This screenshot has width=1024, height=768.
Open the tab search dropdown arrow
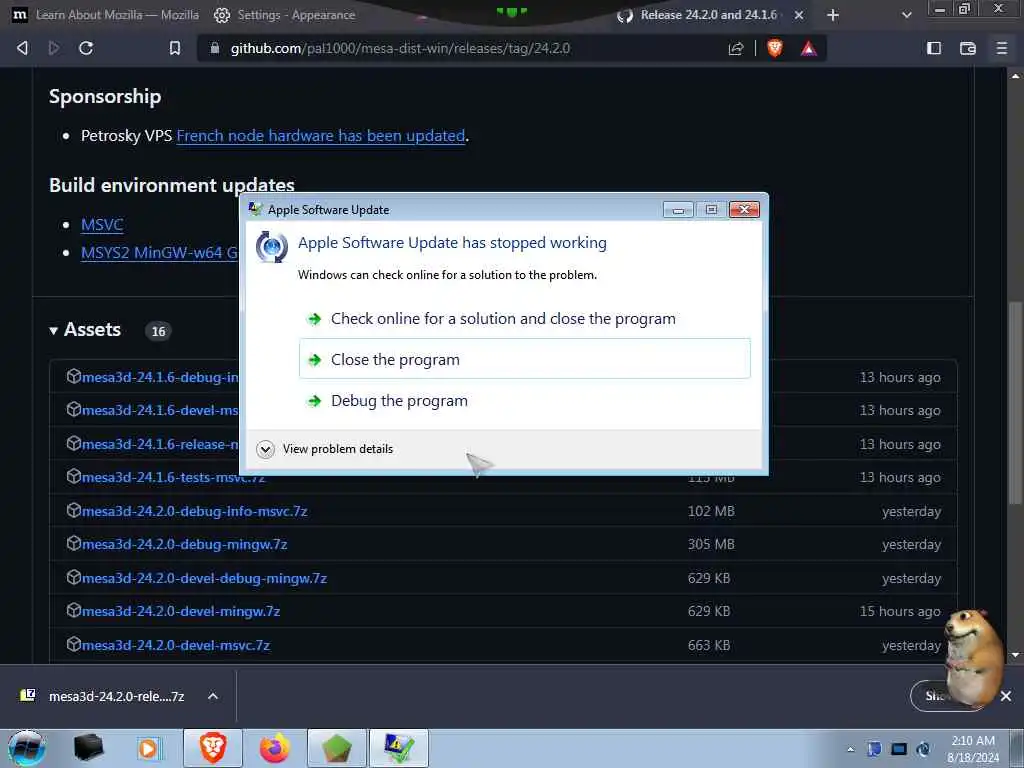pyautogui.click(x=906, y=15)
